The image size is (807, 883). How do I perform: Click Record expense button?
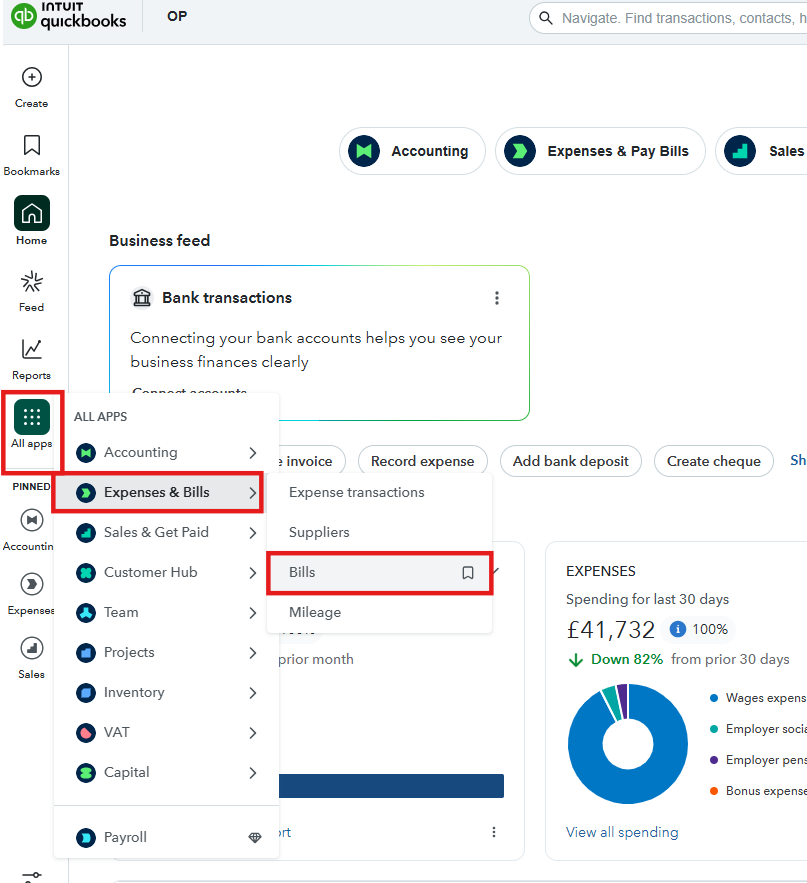coord(422,461)
